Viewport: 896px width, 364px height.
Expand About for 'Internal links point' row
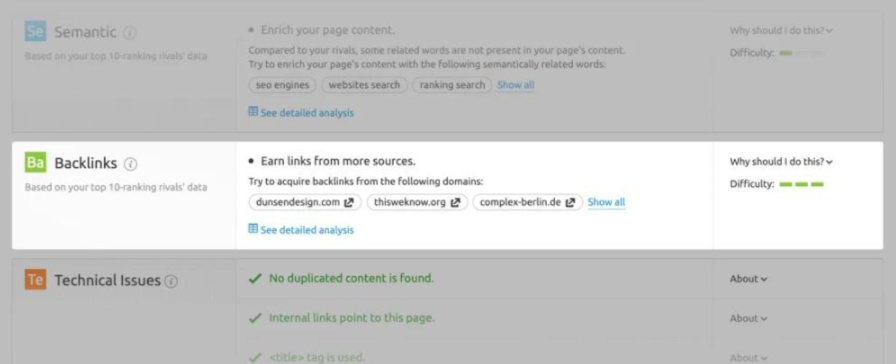pos(748,318)
